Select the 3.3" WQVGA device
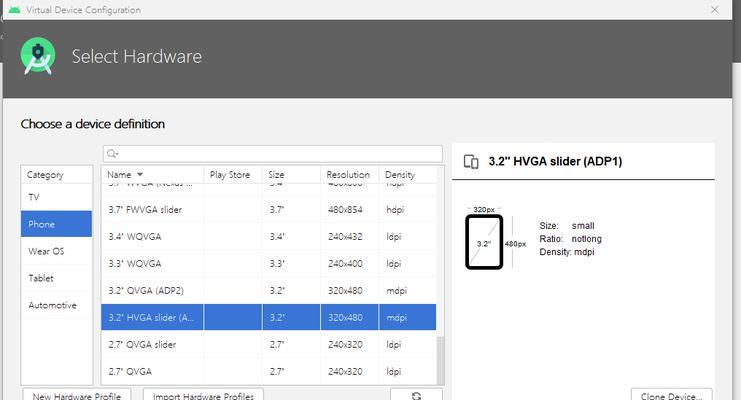This screenshot has height=400, width=741. click(268, 263)
